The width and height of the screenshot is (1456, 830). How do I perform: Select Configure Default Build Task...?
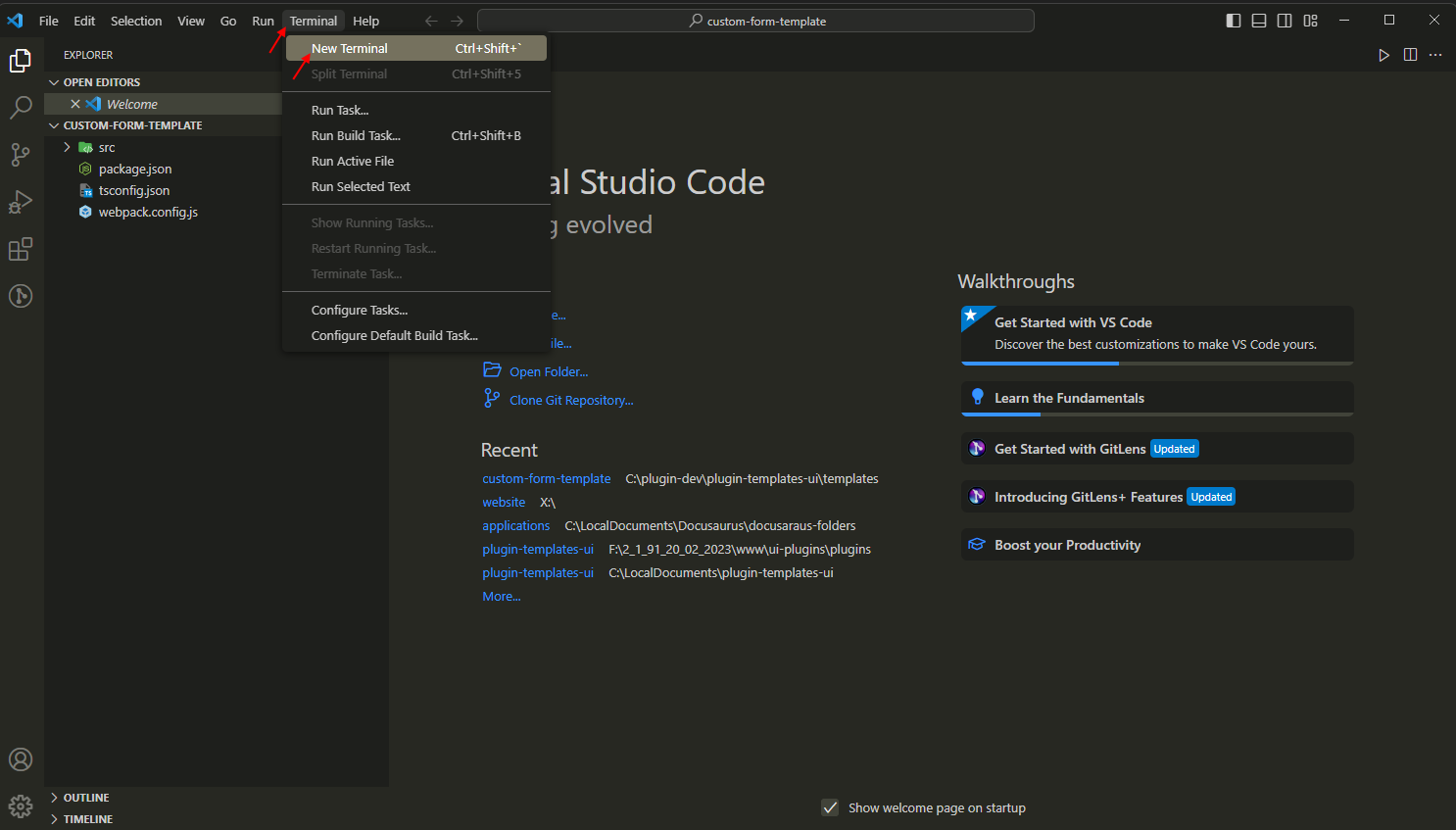tap(416, 335)
